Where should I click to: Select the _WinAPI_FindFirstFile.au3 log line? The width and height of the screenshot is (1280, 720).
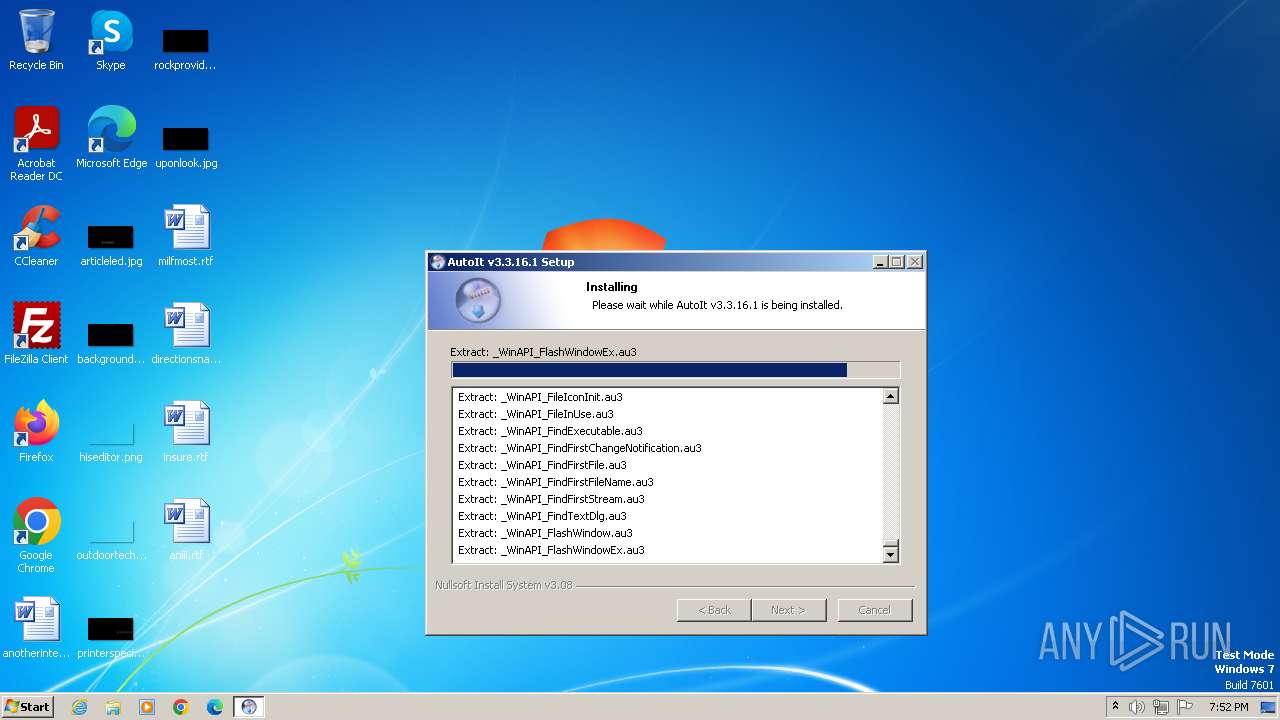point(542,465)
